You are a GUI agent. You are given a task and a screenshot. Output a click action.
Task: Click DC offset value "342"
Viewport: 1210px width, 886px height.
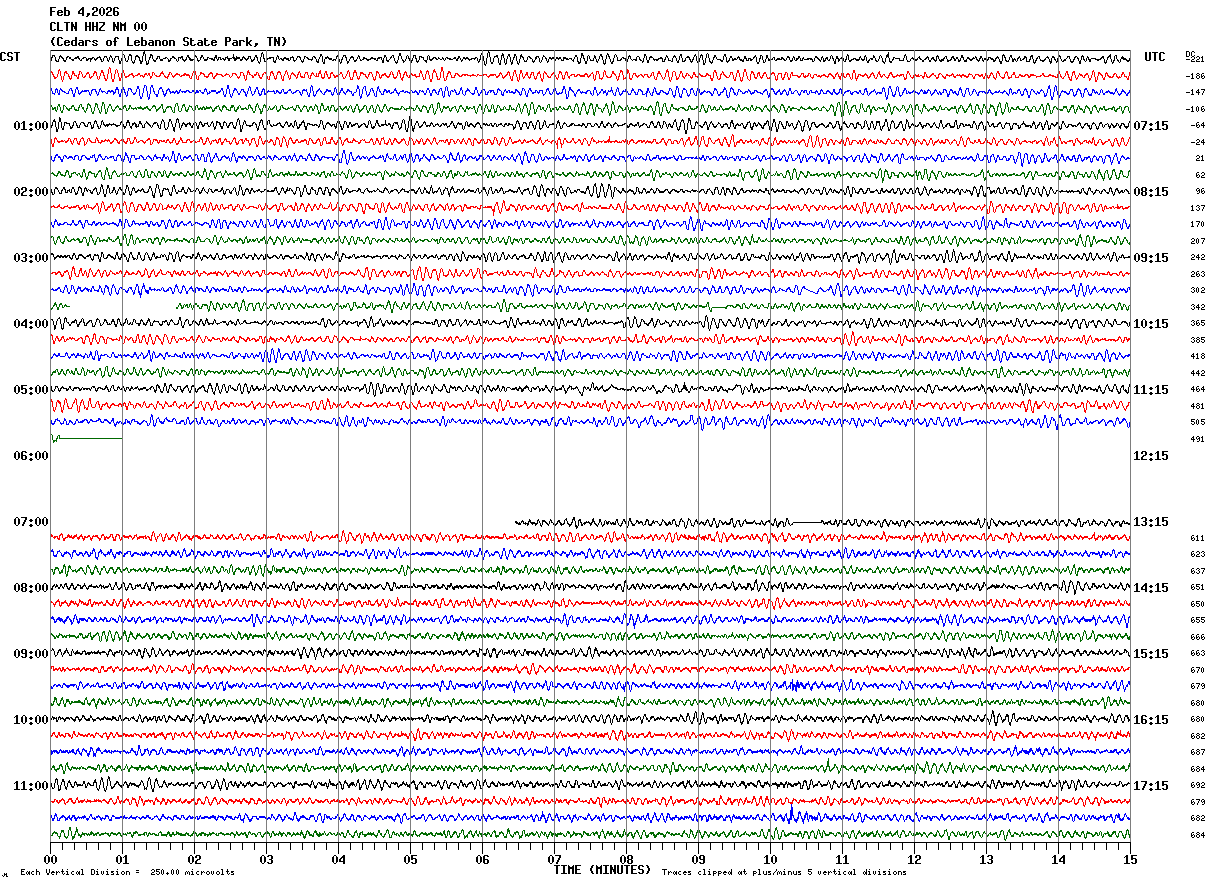(1198, 307)
